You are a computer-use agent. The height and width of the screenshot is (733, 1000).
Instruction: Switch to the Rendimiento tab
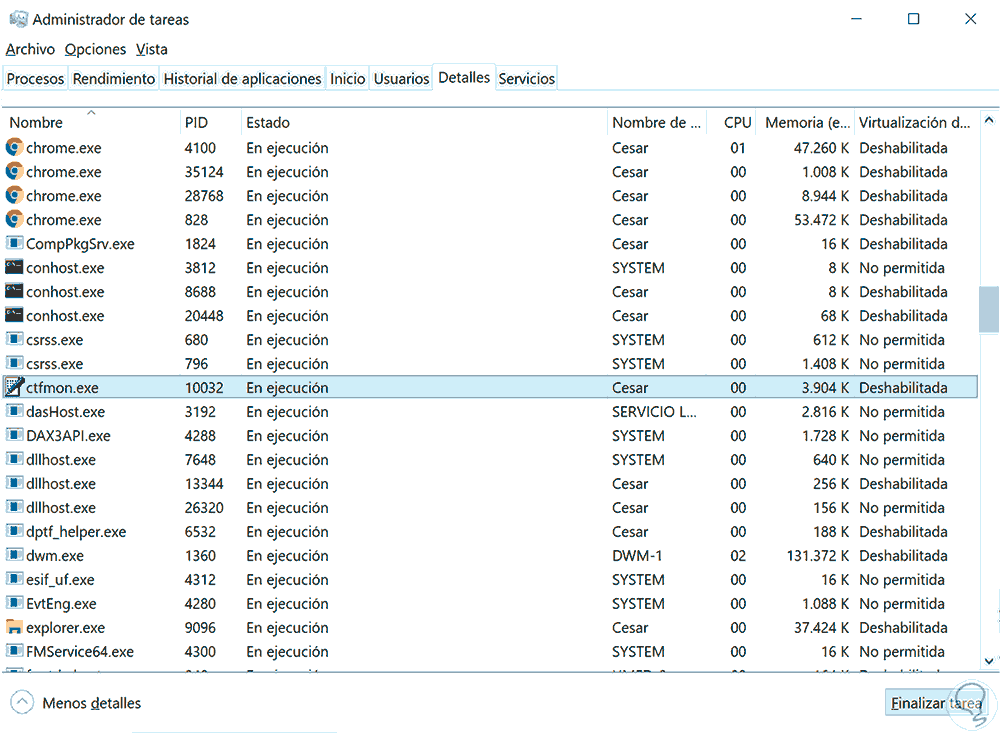point(114,78)
